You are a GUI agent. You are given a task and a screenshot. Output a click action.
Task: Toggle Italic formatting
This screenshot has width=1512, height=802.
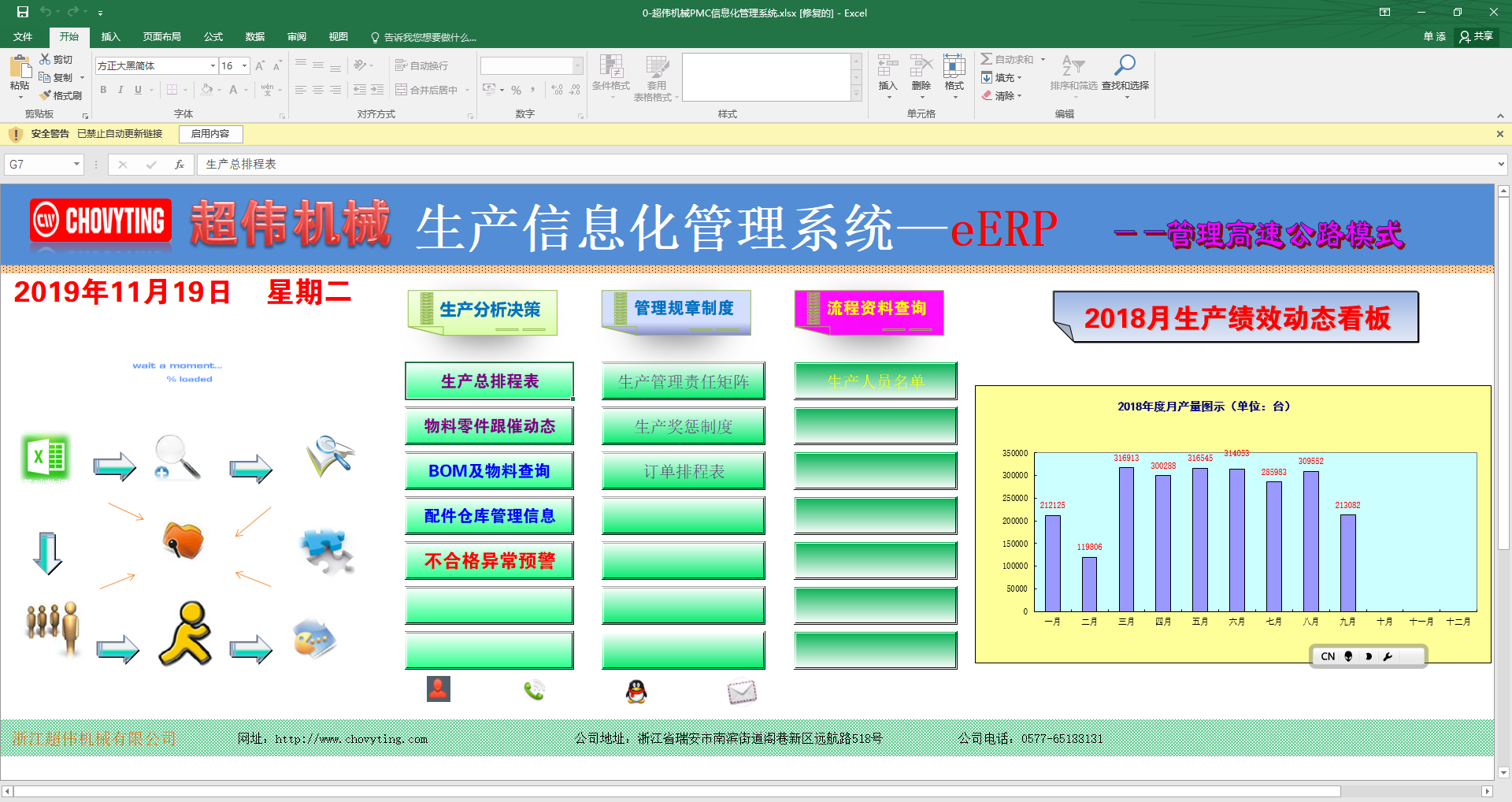coord(120,90)
